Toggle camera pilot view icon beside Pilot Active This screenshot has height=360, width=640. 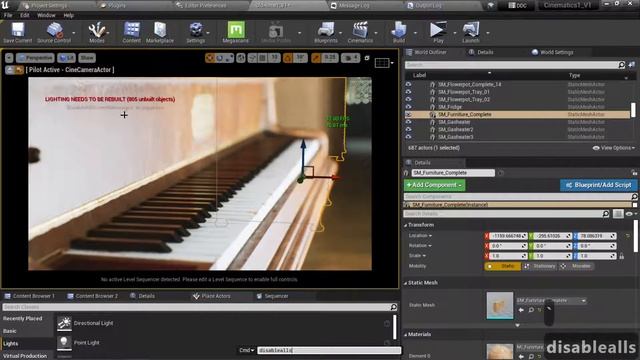(x=19, y=70)
